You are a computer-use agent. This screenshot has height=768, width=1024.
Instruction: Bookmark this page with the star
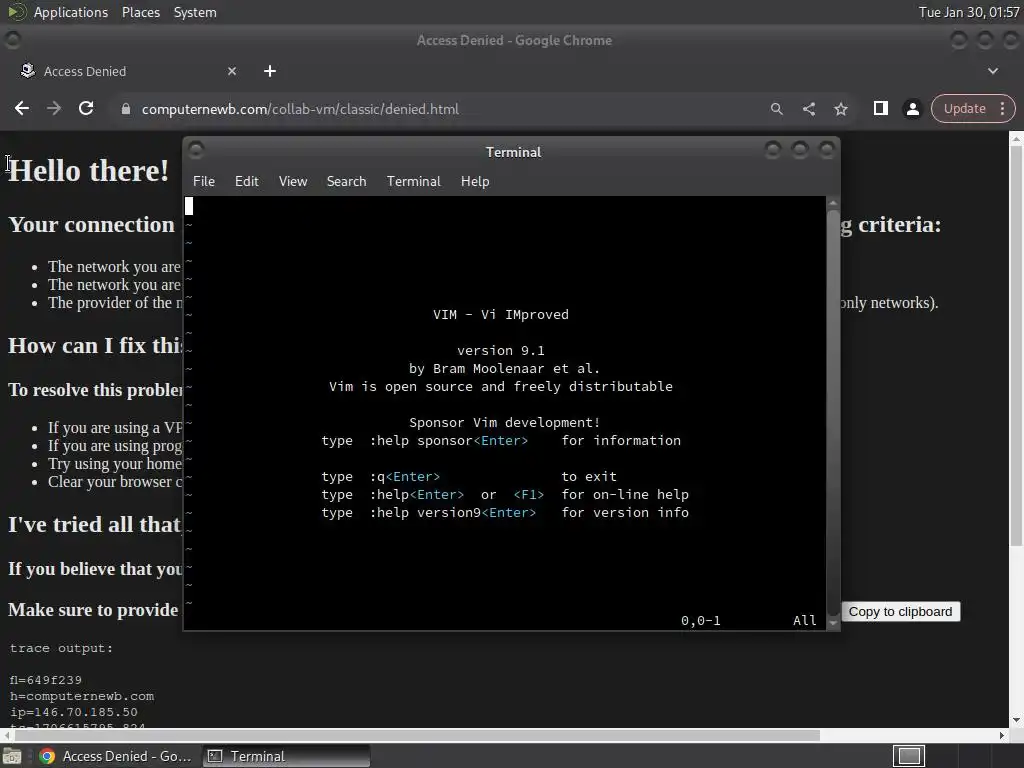[x=841, y=109]
